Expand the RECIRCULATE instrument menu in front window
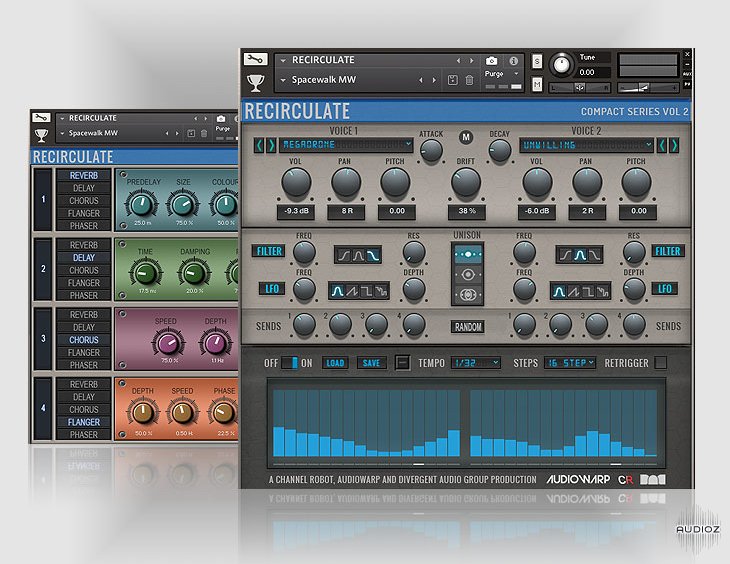The width and height of the screenshot is (730, 564). click(283, 61)
